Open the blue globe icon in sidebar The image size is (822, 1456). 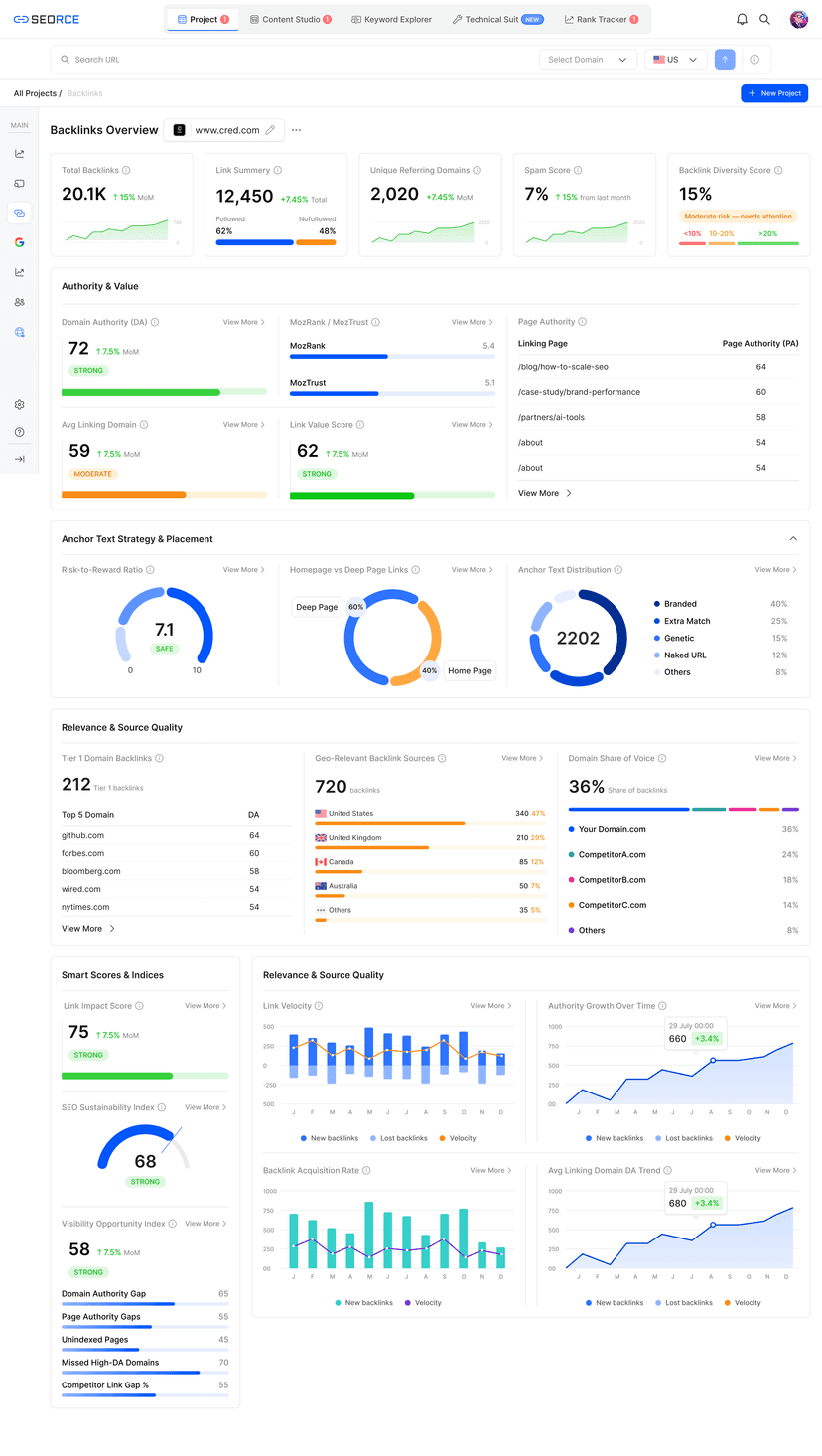[x=20, y=332]
